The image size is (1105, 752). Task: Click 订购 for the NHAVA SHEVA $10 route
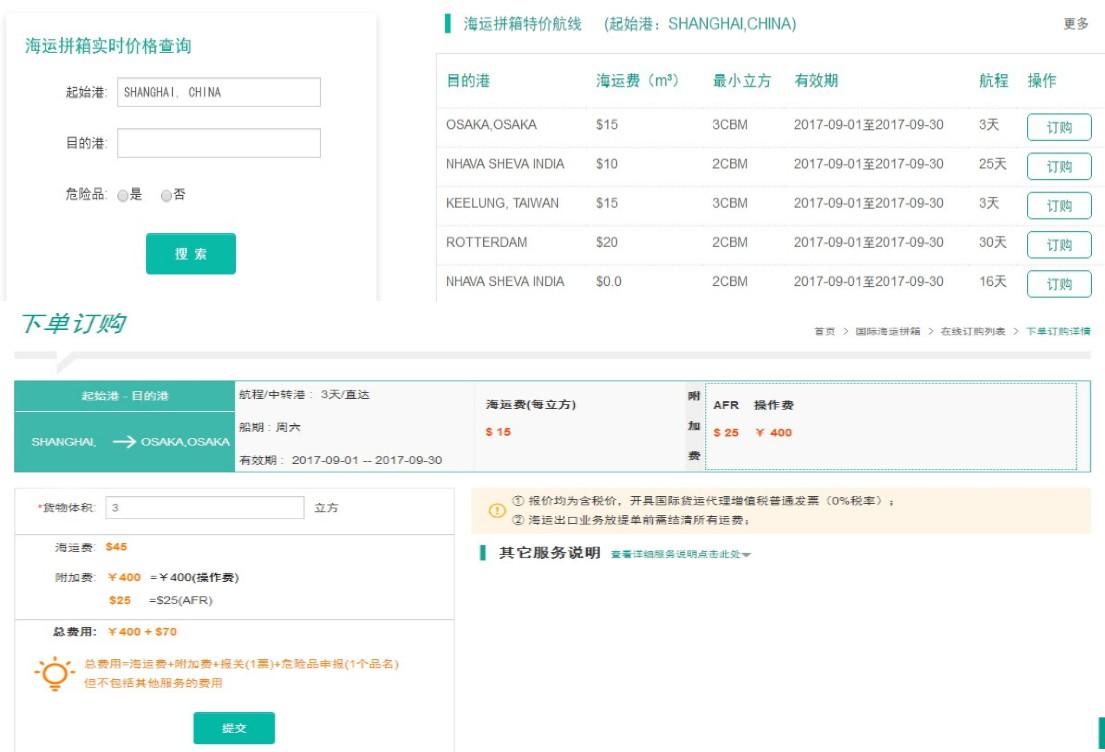[x=1059, y=167]
